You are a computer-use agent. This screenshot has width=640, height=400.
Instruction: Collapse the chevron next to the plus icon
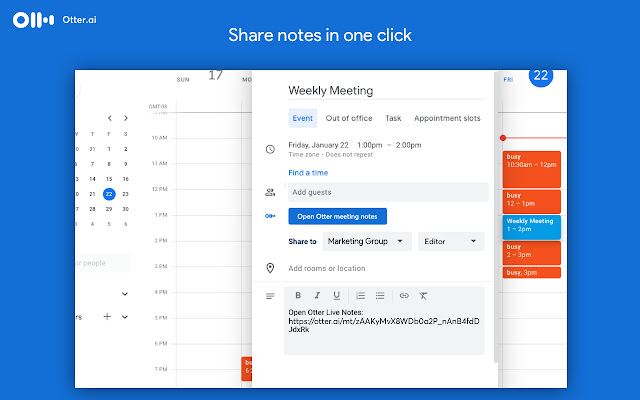pyautogui.click(x=125, y=316)
